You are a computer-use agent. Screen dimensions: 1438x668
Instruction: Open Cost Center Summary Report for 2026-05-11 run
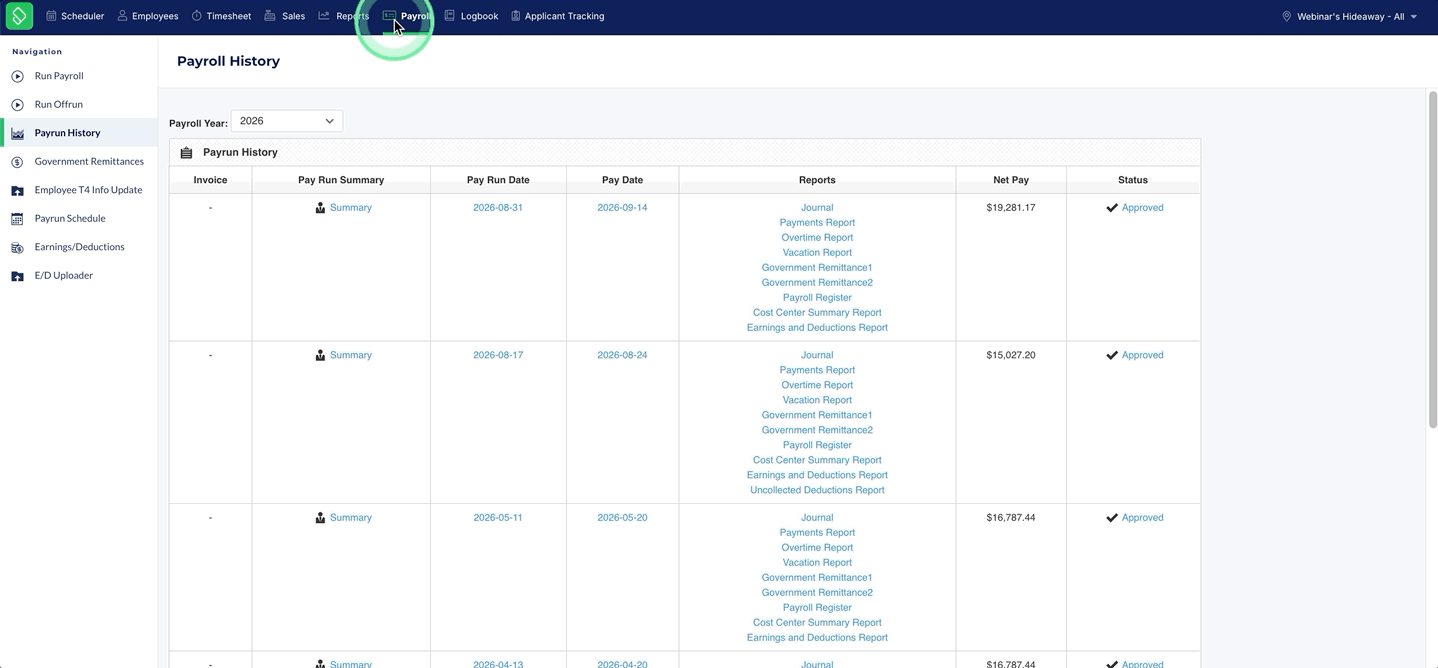tap(817, 623)
